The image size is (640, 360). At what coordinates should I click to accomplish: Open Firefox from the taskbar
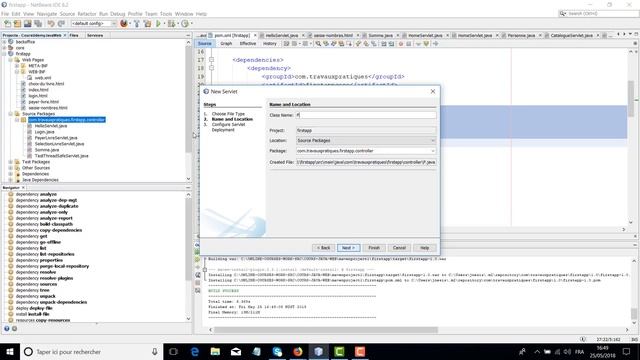click(x=298, y=351)
